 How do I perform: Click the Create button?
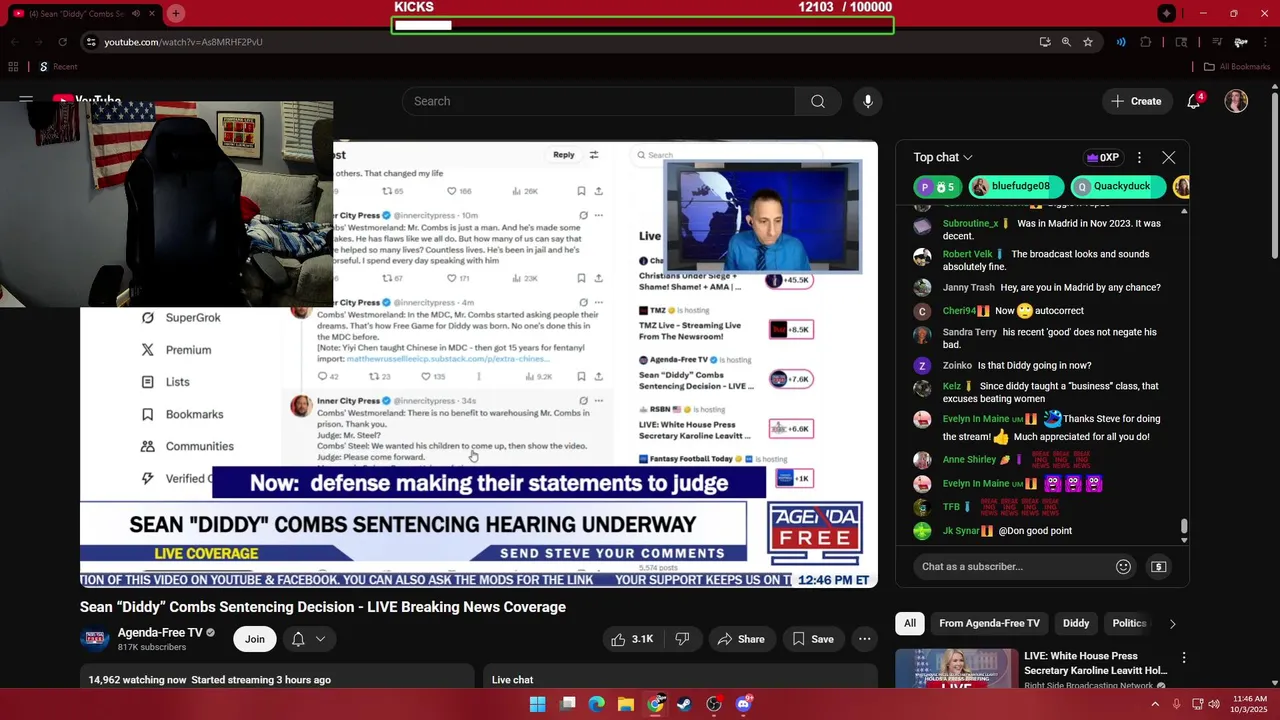[1136, 101]
